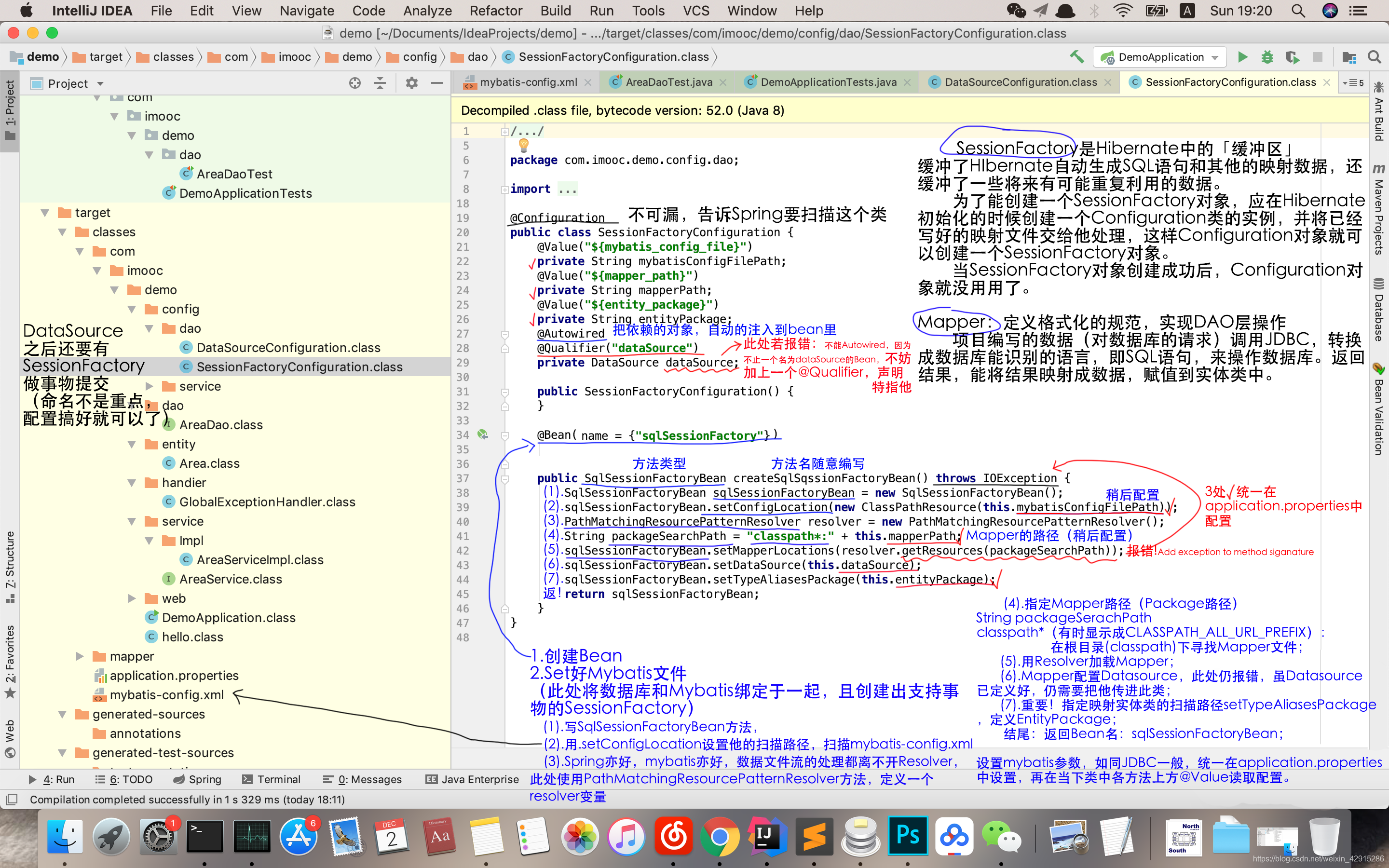Open the Ant Build side panel
The width and height of the screenshot is (1389, 868).
click(1379, 111)
